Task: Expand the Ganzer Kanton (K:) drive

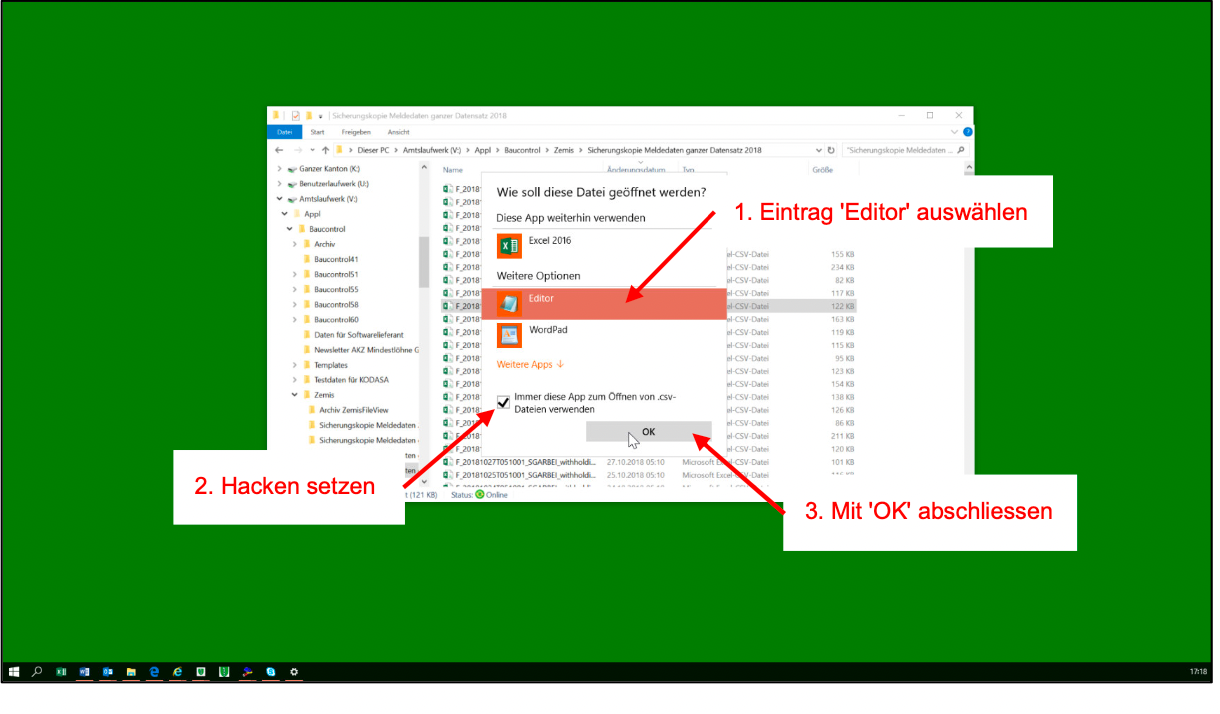Action: tap(279, 169)
